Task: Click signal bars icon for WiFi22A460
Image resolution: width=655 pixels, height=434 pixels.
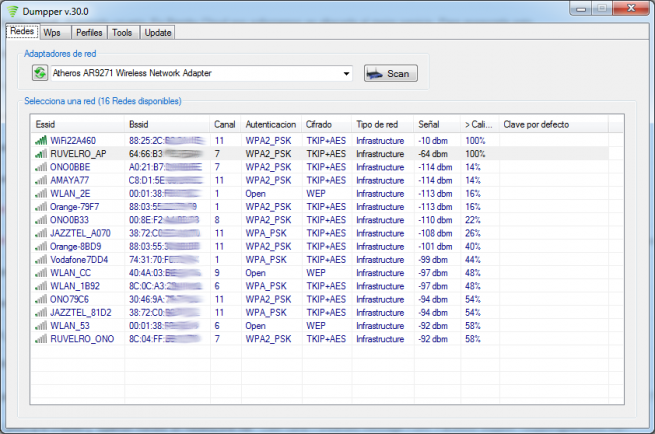Action: coord(41,141)
